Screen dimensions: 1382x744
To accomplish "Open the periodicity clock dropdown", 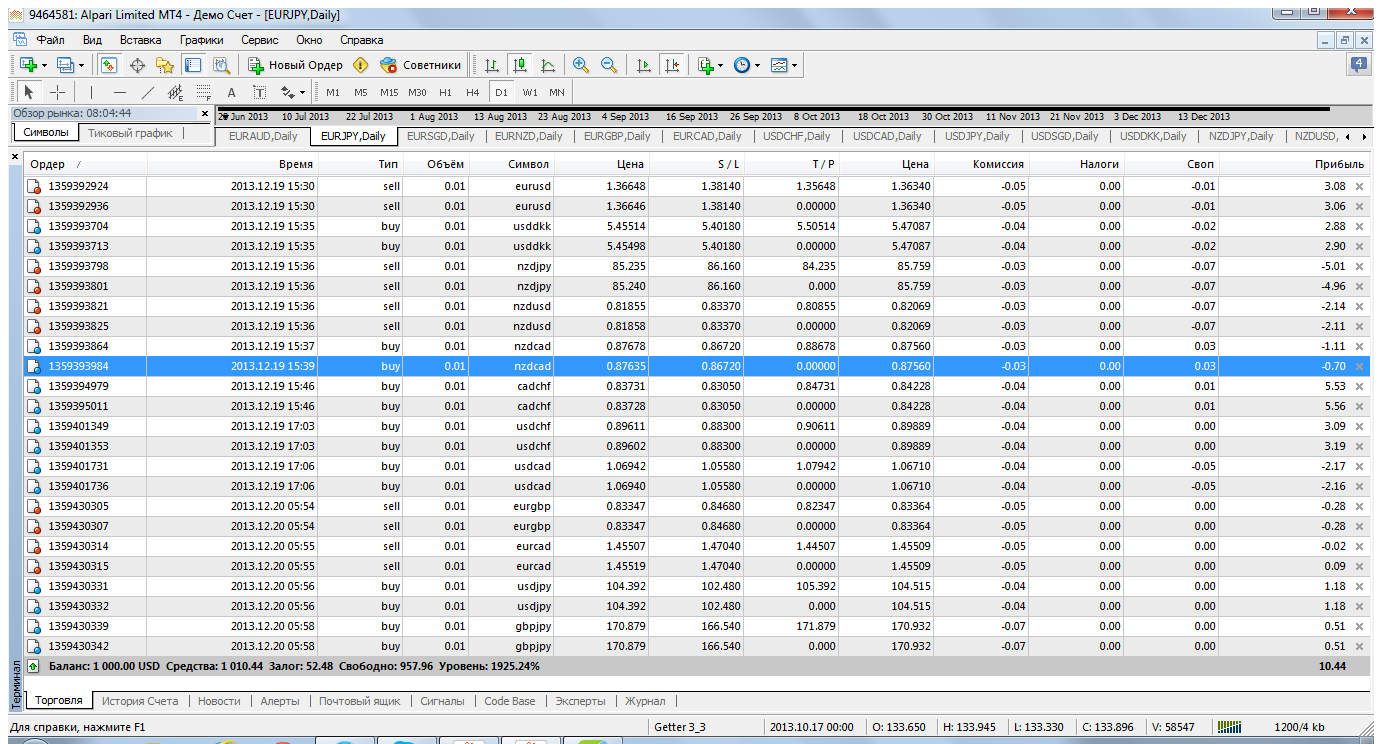I will click(x=746, y=65).
